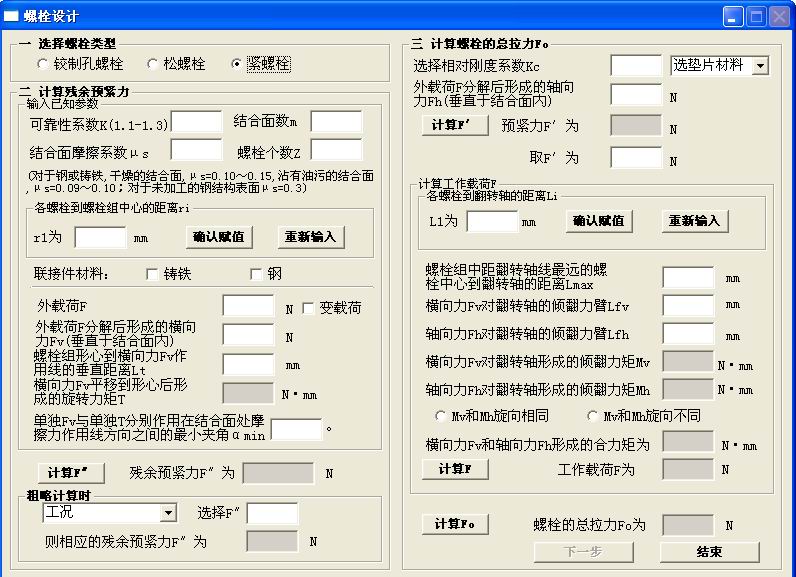Click the 合力矩 result field

tap(688, 442)
